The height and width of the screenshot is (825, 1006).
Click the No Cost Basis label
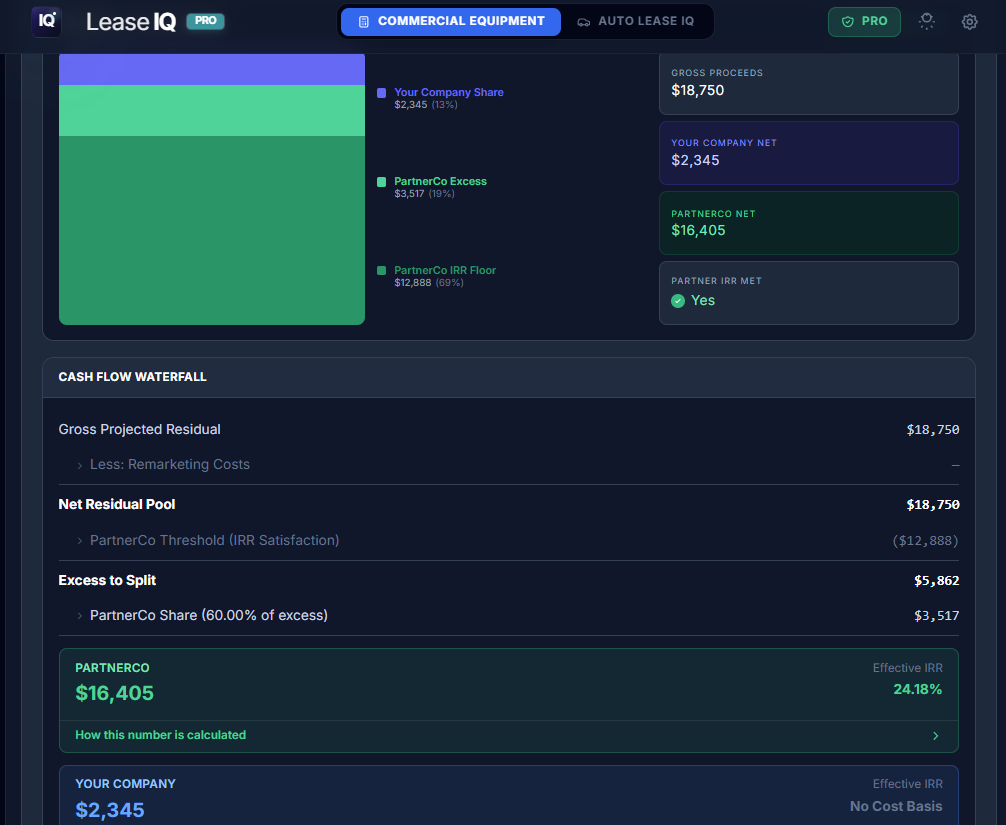pos(896,806)
